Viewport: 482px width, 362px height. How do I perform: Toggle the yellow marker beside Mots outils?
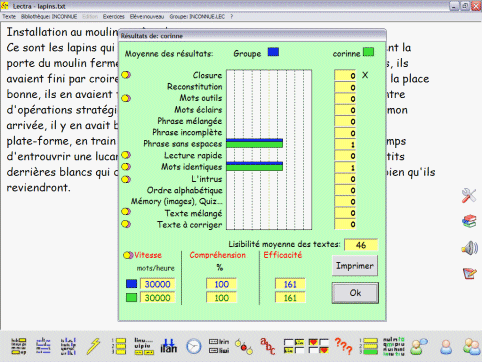[x=126, y=98]
